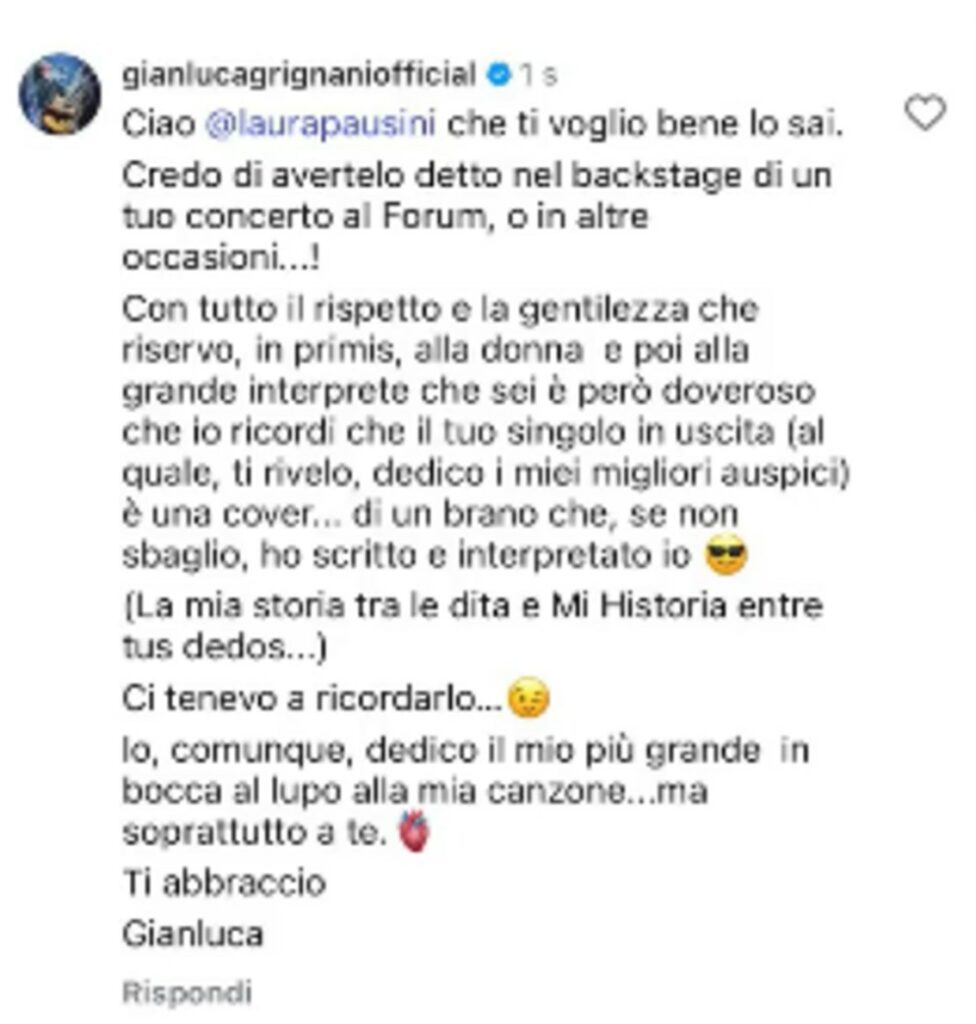Click the winking face emoji
The image size is (976, 1024).
529,698
